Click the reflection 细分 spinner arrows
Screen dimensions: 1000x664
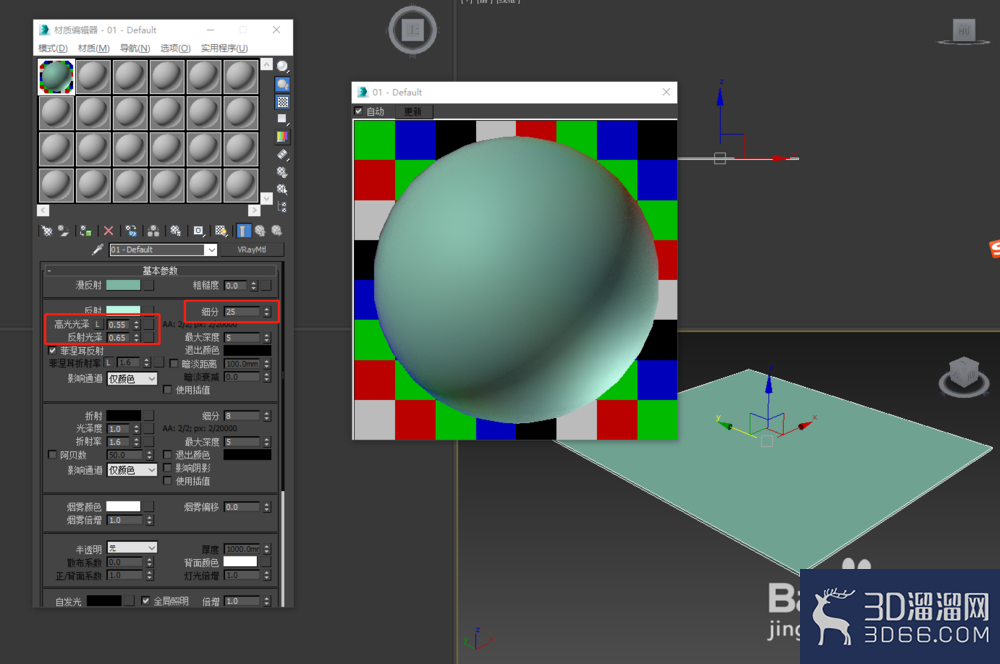[x=267, y=312]
